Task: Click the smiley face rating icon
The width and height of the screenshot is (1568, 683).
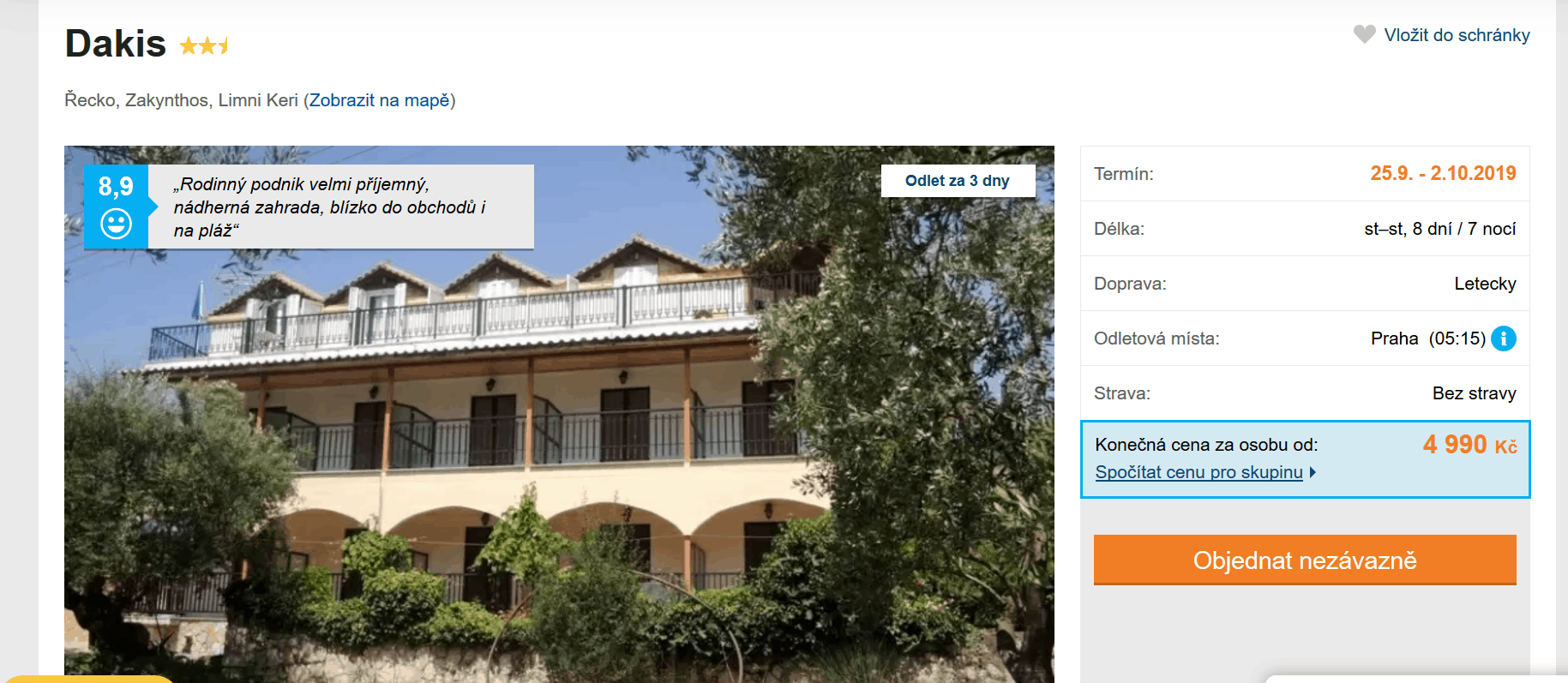Action: point(116,224)
